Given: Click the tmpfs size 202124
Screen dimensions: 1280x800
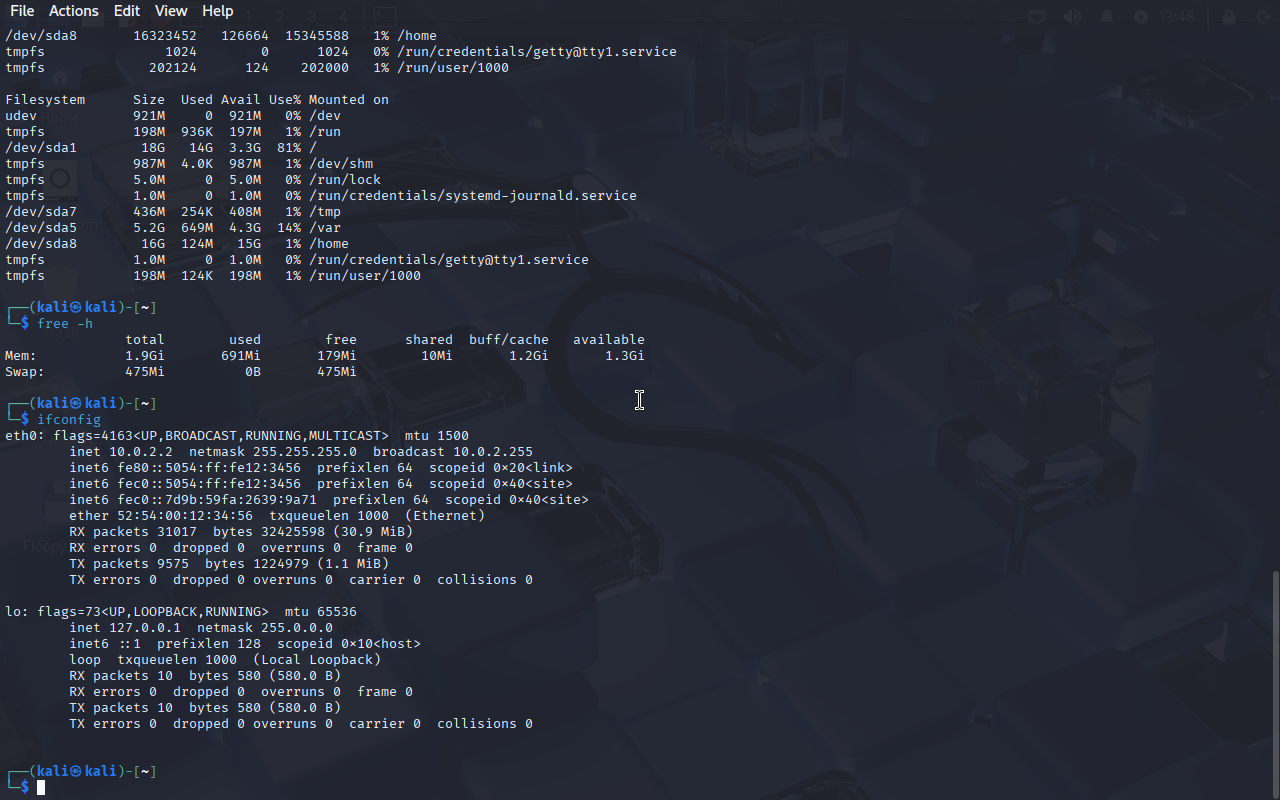Looking at the screenshot, I should pyautogui.click(x=173, y=68).
